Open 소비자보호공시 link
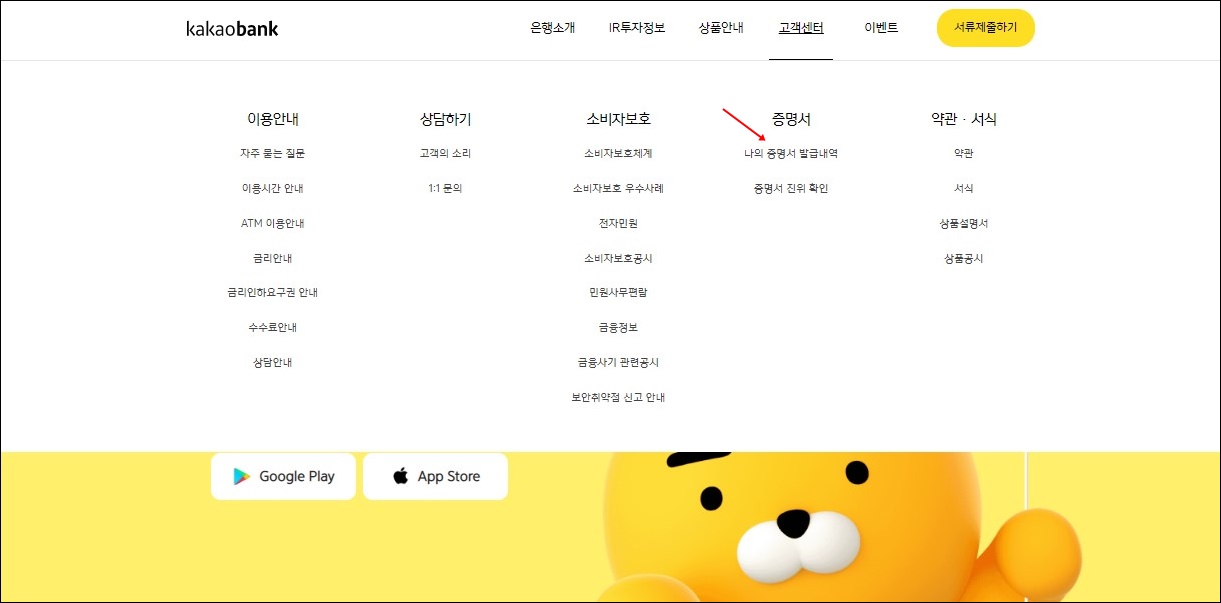The height and width of the screenshot is (603, 1221). [x=619, y=258]
